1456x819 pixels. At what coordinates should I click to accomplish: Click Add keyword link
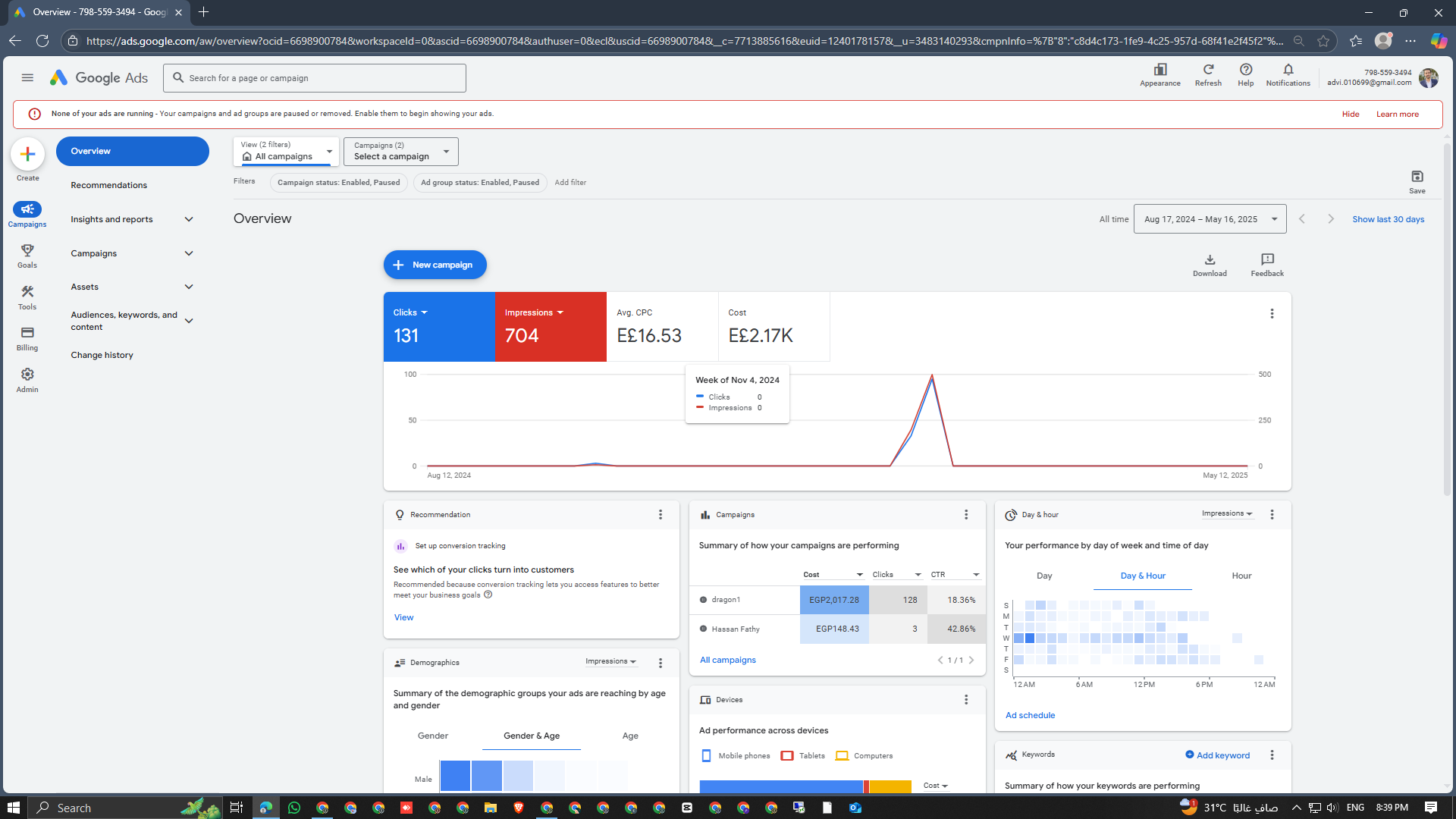click(x=1217, y=755)
